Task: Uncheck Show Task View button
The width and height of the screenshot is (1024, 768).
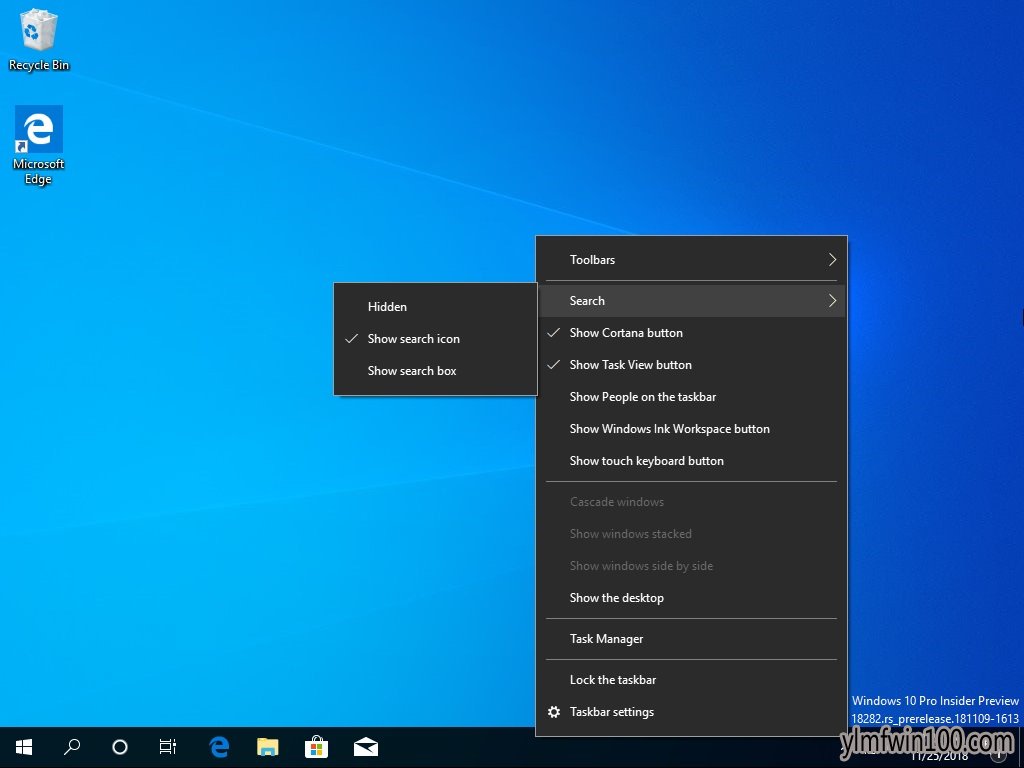Action: pos(692,364)
